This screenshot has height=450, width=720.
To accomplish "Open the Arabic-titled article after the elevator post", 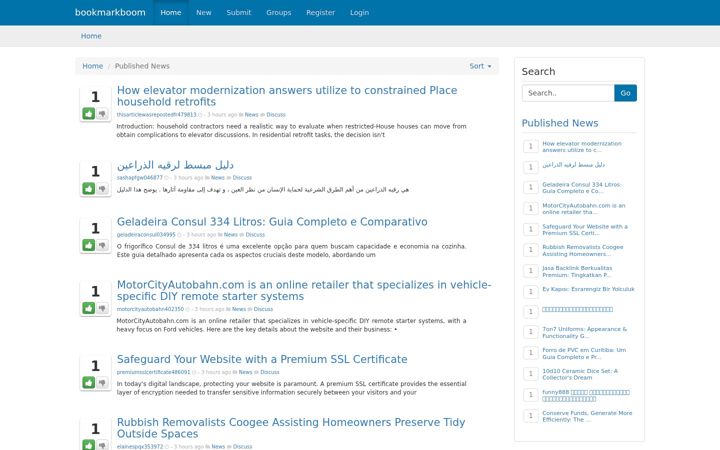I will click(175, 165).
